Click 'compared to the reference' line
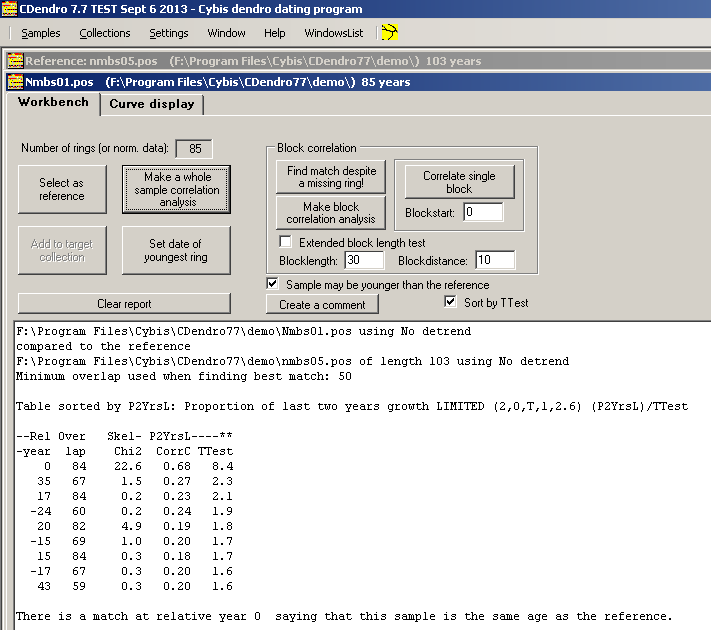Image resolution: width=711 pixels, height=630 pixels. (x=103, y=346)
